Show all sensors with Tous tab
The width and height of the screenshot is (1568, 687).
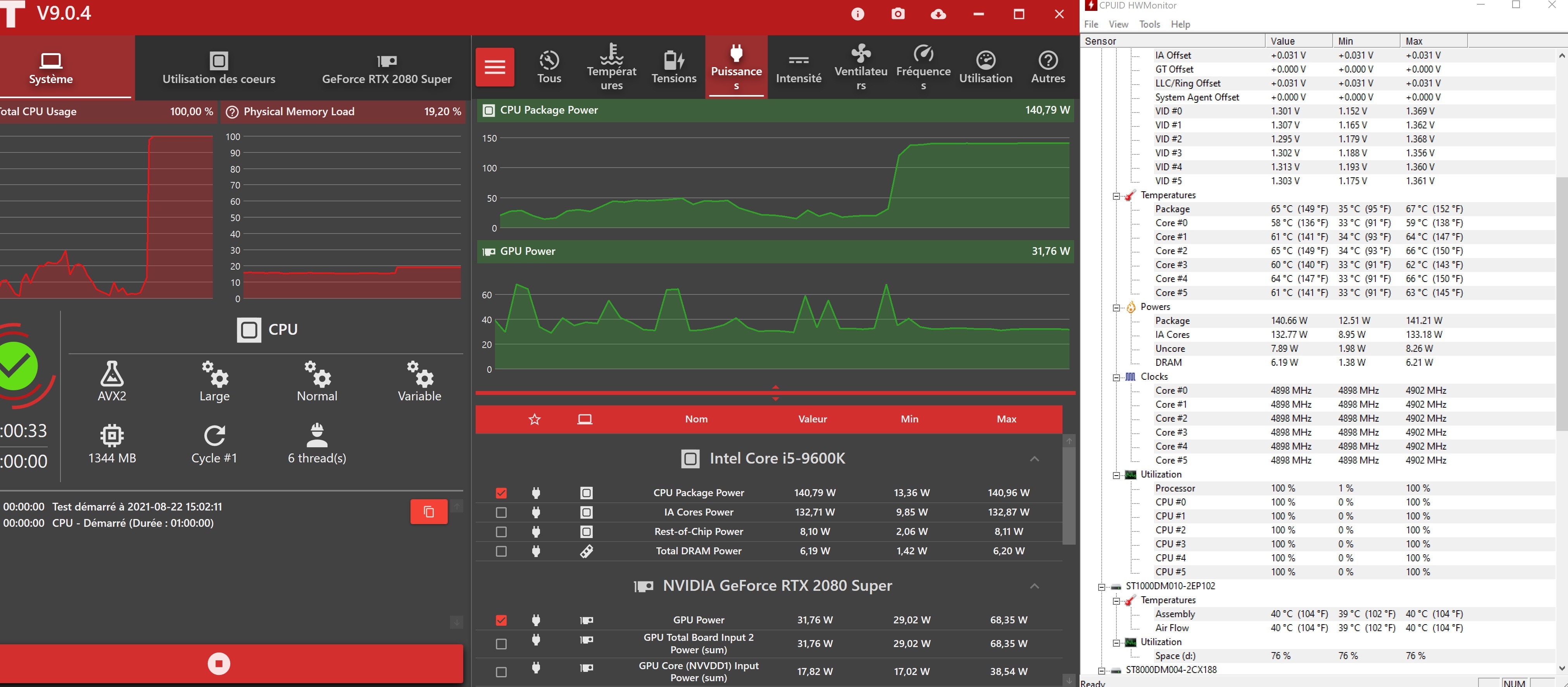point(549,67)
